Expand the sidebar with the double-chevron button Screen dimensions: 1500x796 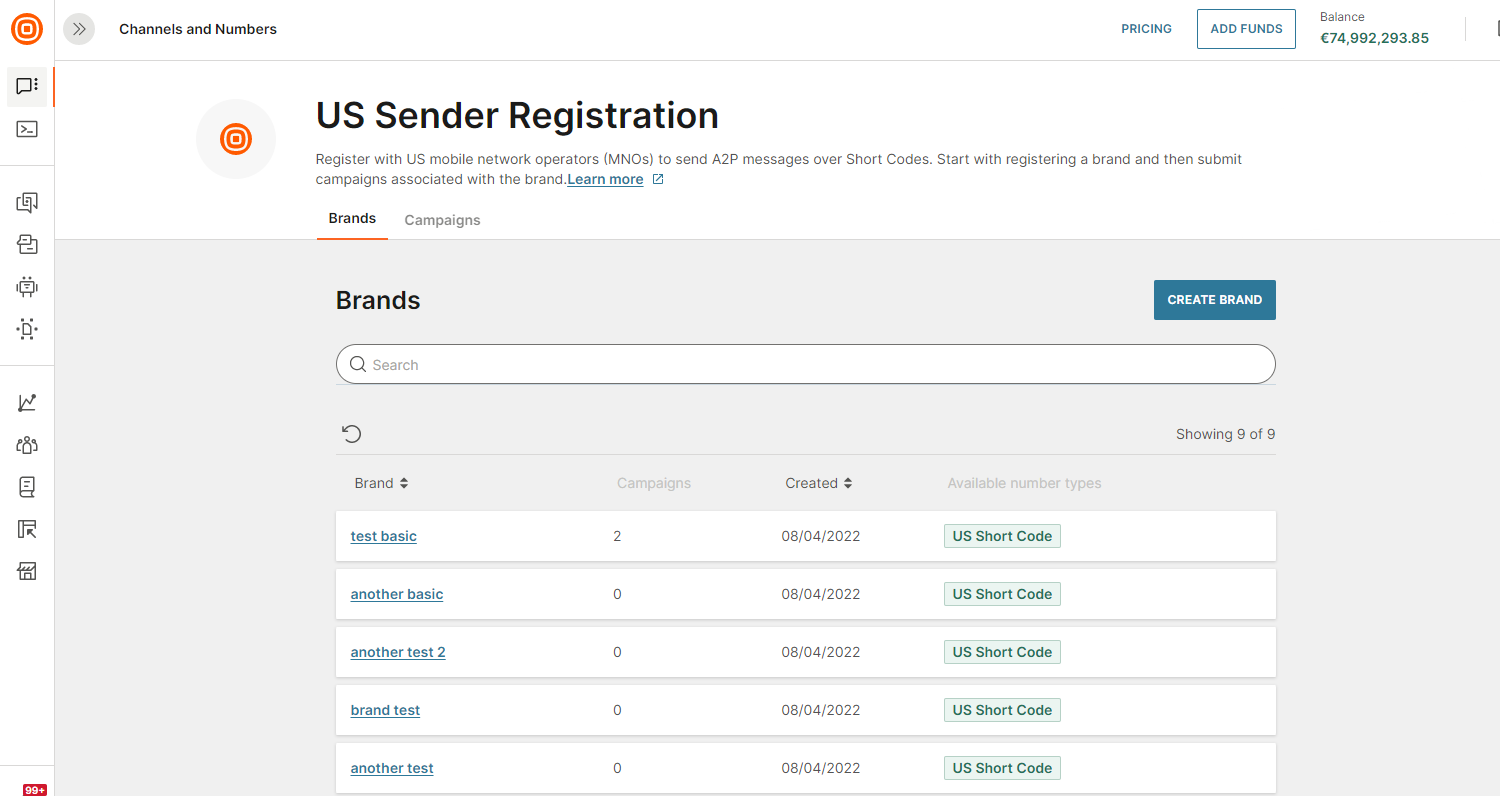coord(79,29)
